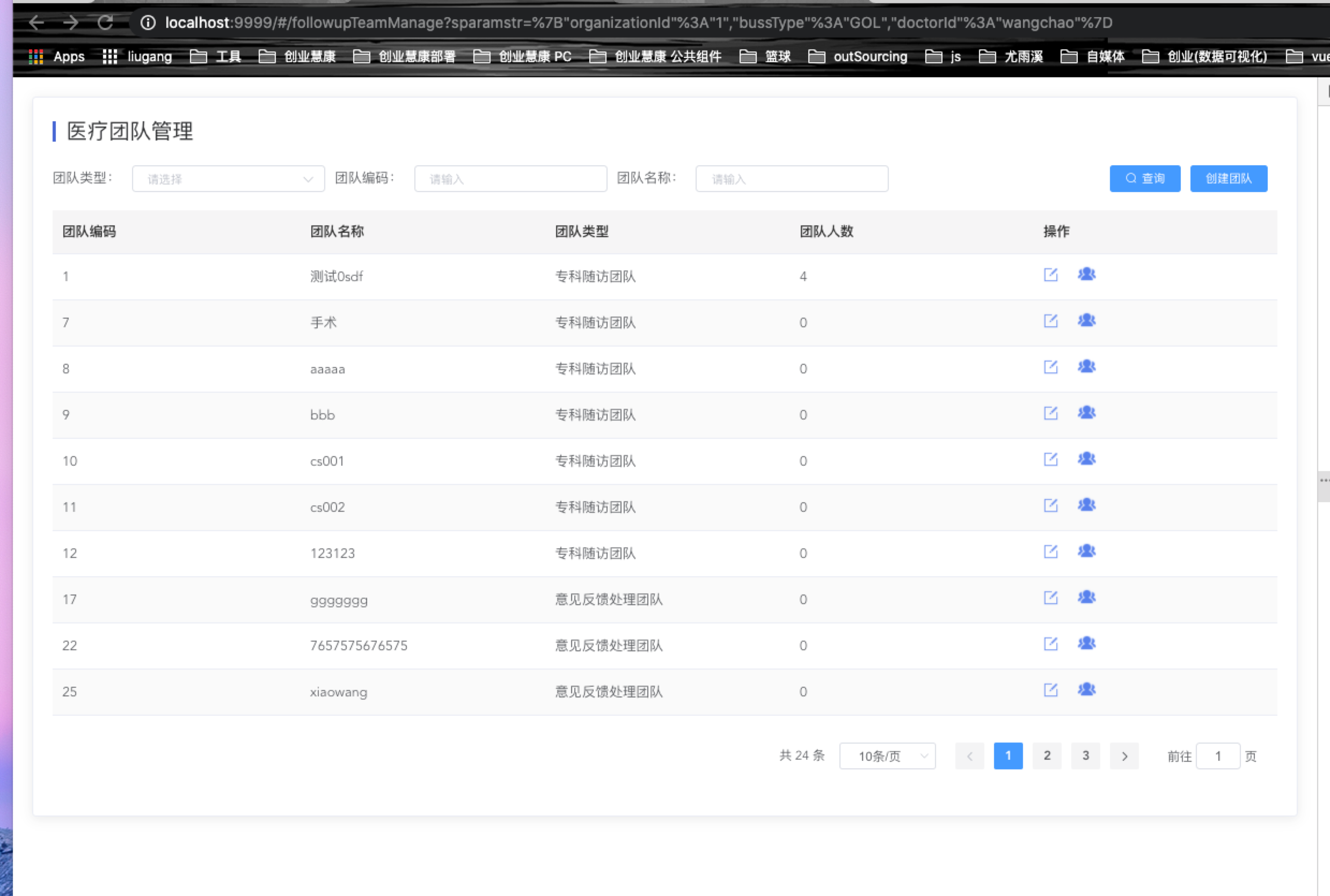Screen dimensions: 1330x896
Task: Open members icon for team 测试0sdf
Action: point(1086,274)
